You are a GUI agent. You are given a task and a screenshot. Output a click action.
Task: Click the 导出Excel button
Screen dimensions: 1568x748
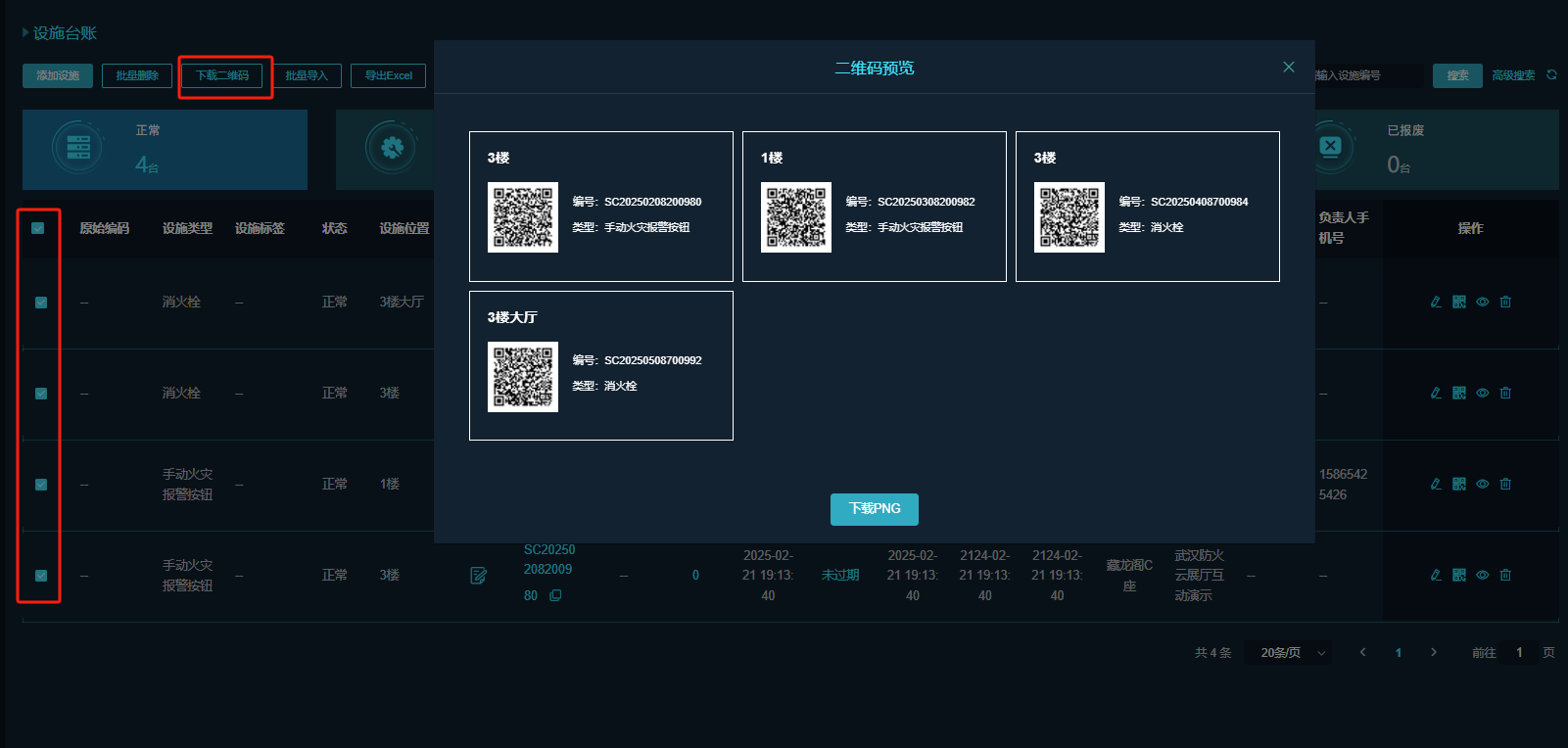(389, 75)
